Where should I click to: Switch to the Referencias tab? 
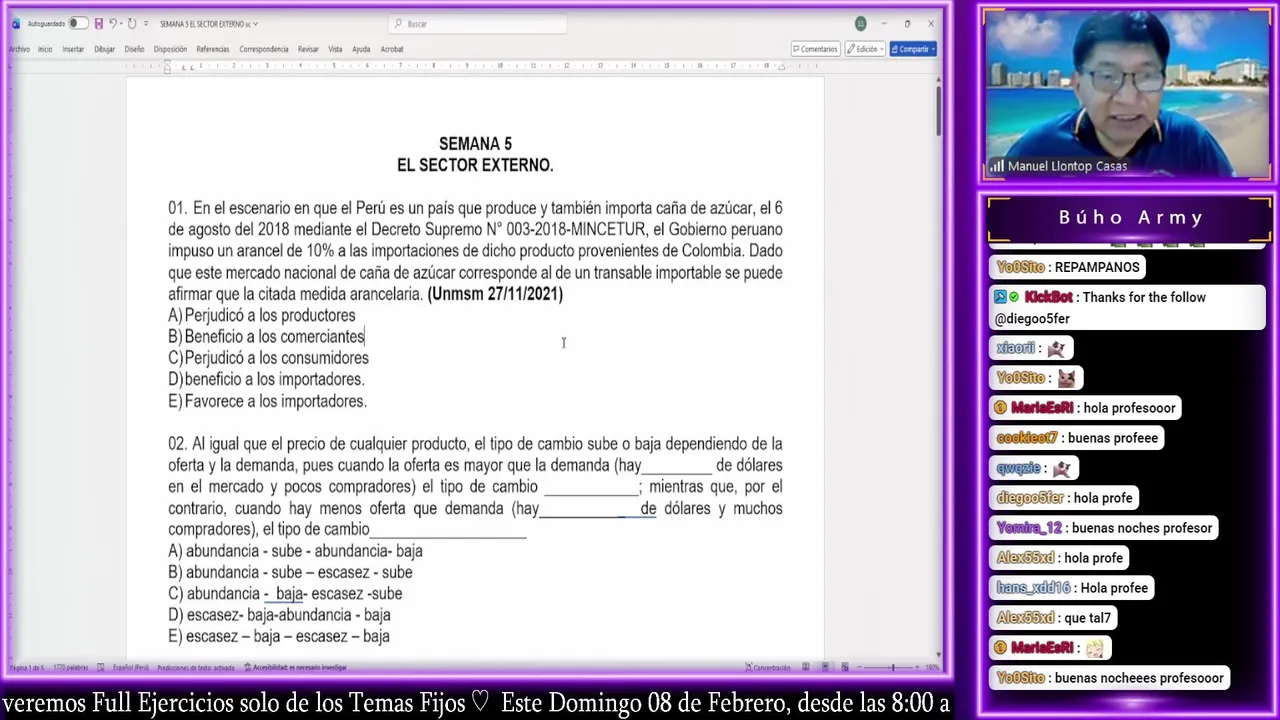(213, 49)
